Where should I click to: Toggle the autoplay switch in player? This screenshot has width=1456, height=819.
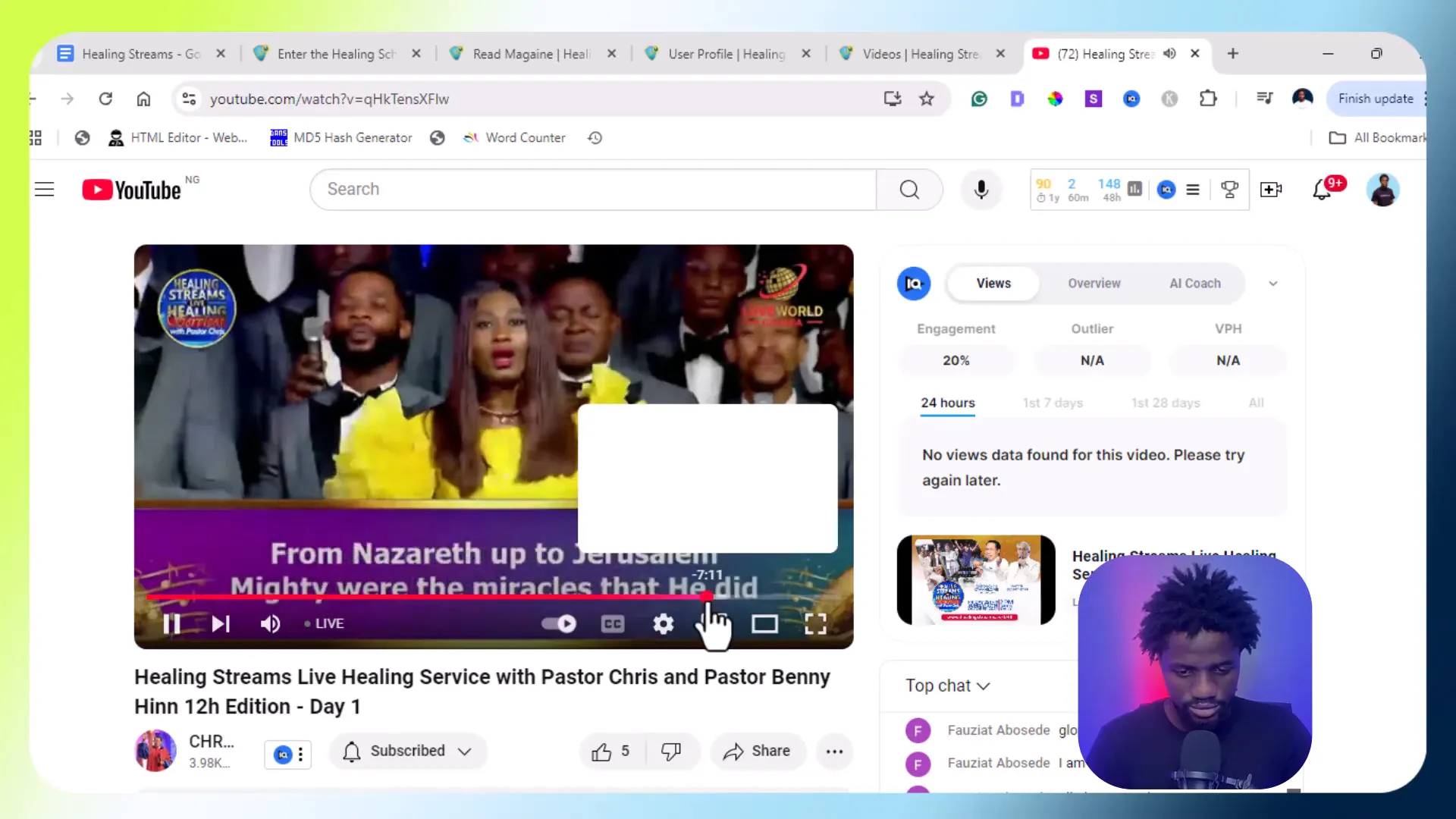tap(559, 624)
